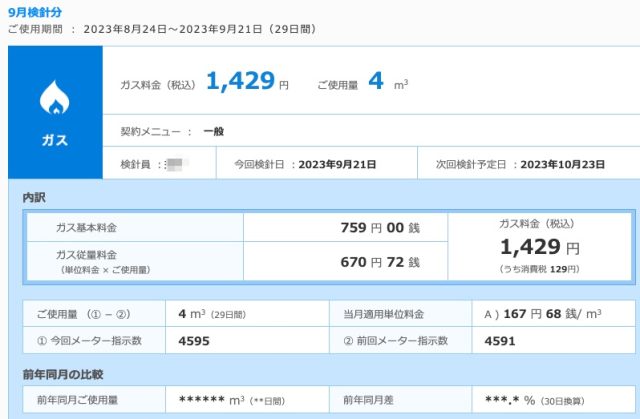The width and height of the screenshot is (640, 419).
Task: Select the 今回検針日 2023年9月21日 date
Action: 338,163
